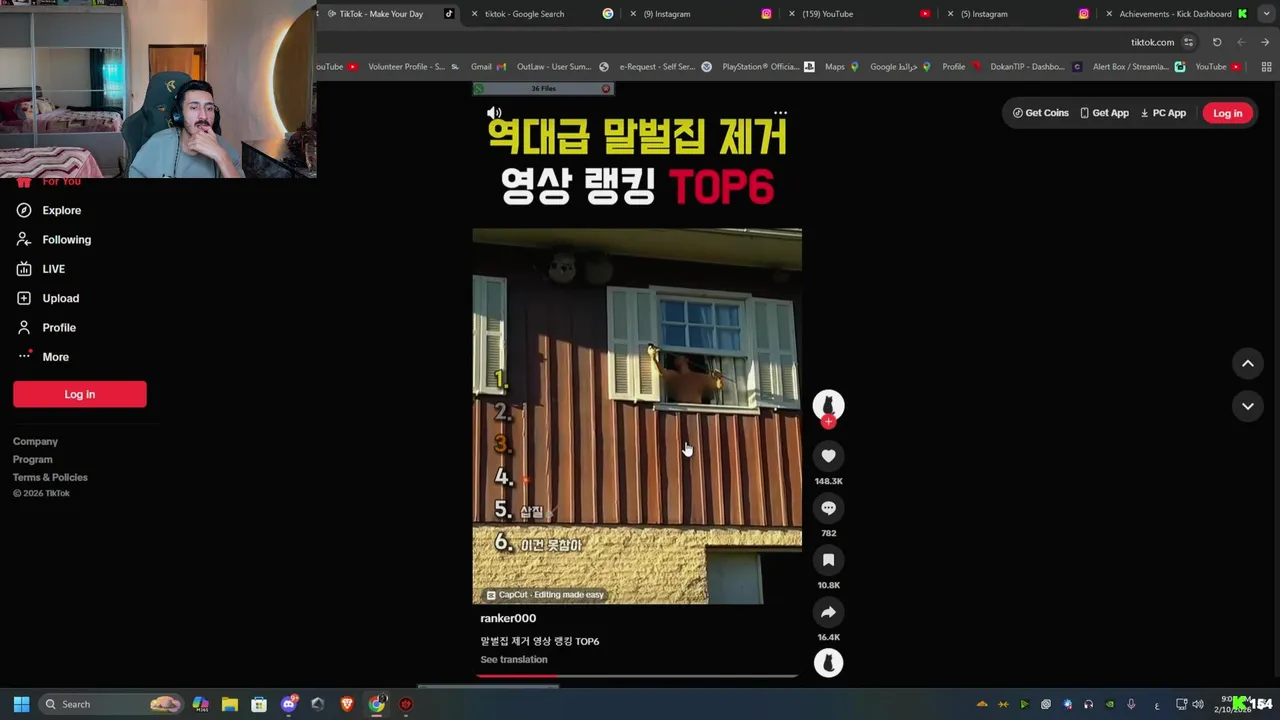Open the Alert Box / Streamla... bookmark
The image size is (1280, 720).
[x=1138, y=67]
